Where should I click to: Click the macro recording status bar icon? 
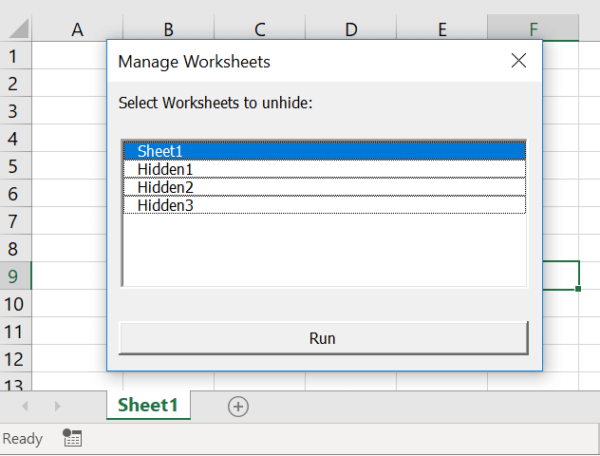(x=72, y=438)
